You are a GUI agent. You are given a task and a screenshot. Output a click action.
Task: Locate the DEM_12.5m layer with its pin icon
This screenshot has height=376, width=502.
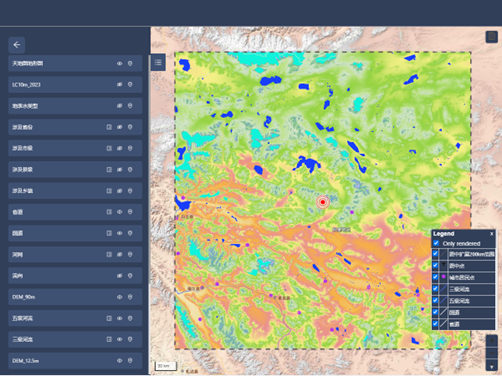coord(130,360)
